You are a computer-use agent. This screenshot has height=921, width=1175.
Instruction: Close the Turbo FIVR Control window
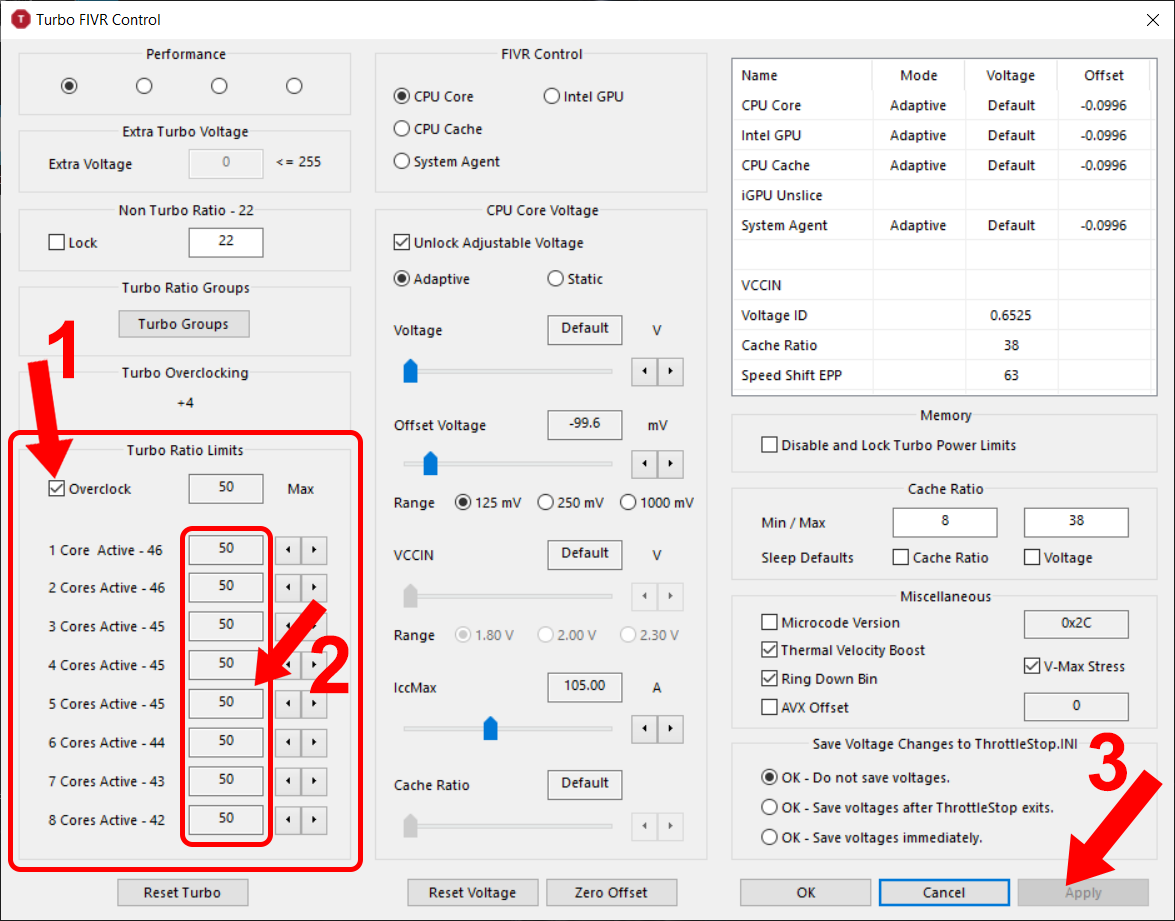click(1153, 20)
